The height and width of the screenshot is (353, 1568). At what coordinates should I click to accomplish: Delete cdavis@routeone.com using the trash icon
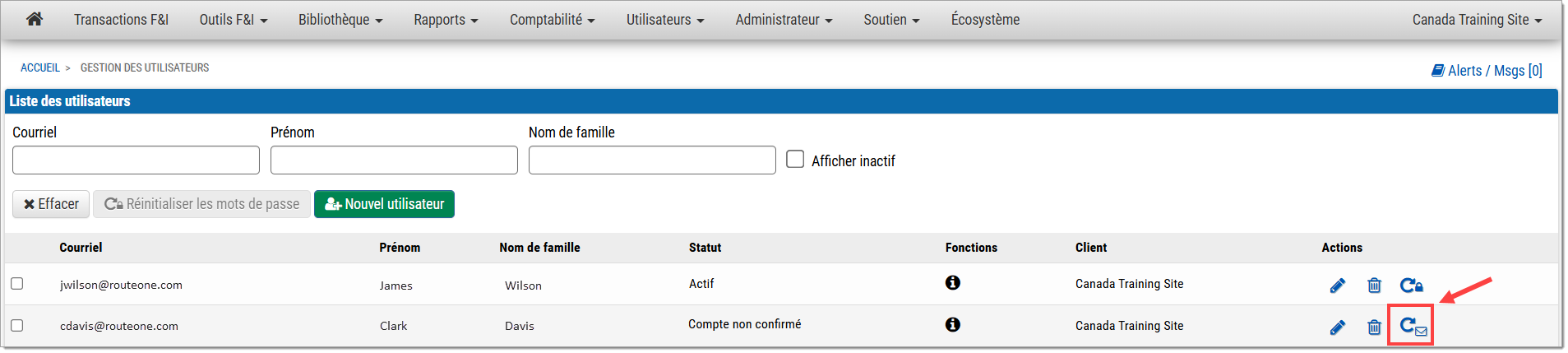coord(1374,327)
